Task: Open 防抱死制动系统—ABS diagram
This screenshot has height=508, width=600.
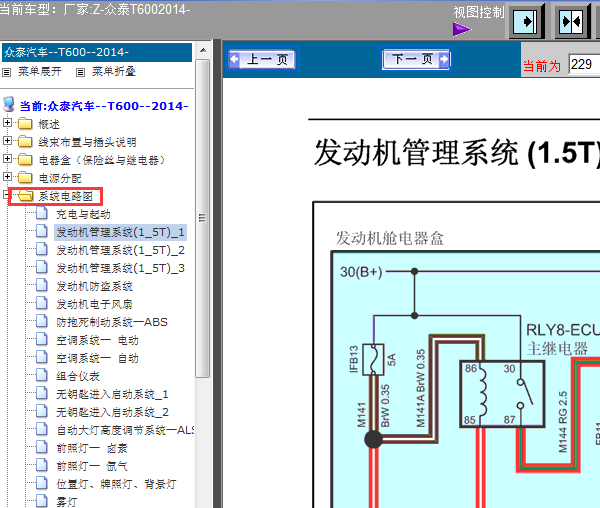Action: point(112,322)
